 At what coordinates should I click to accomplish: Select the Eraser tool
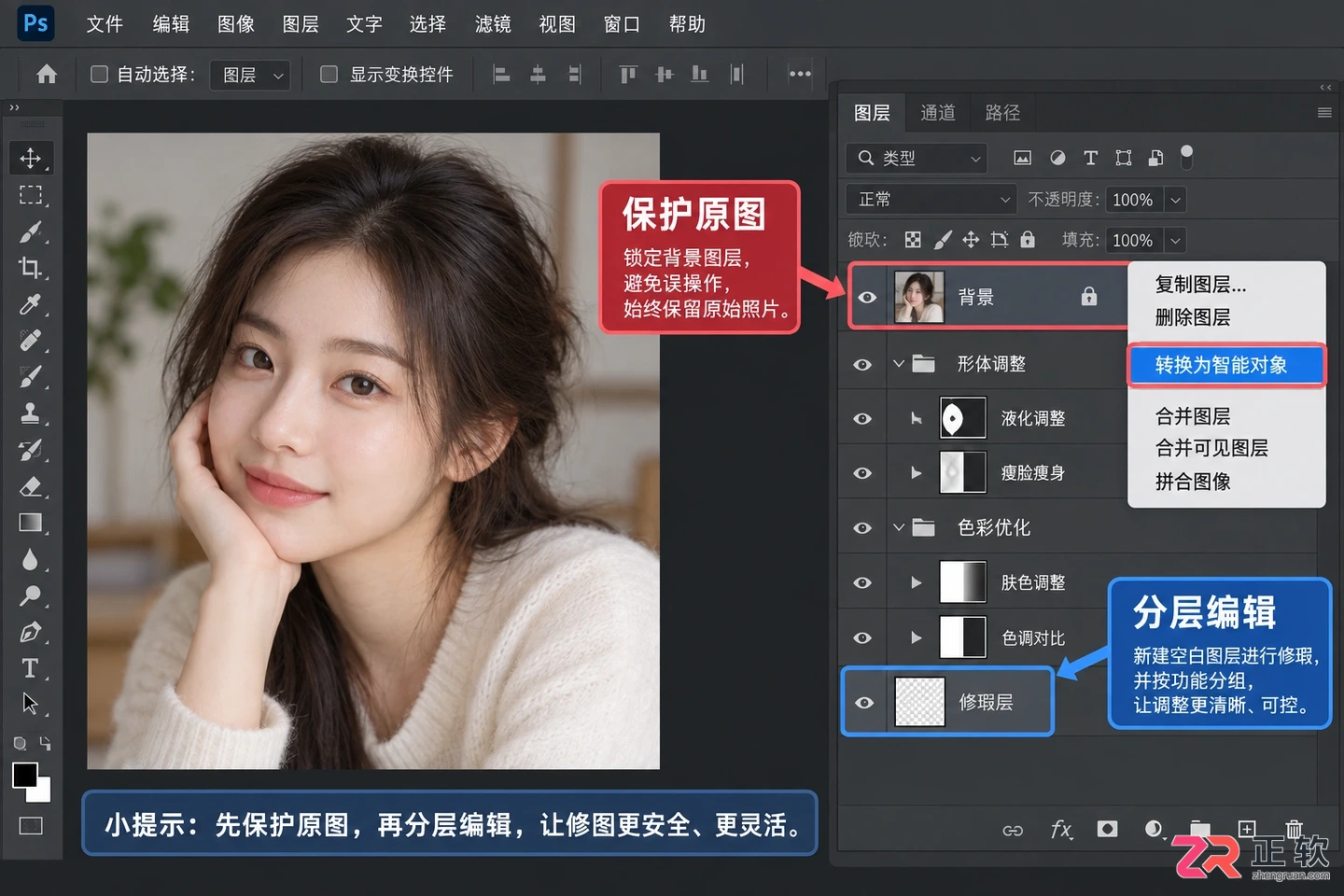point(31,486)
